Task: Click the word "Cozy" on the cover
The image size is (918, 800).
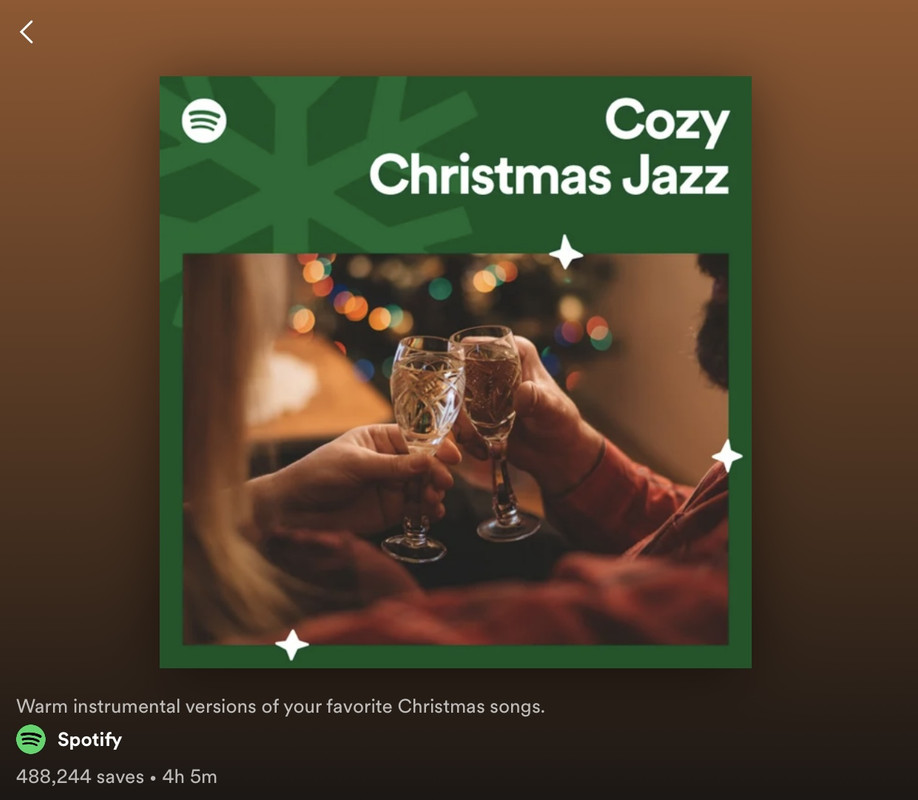Action: coord(667,121)
